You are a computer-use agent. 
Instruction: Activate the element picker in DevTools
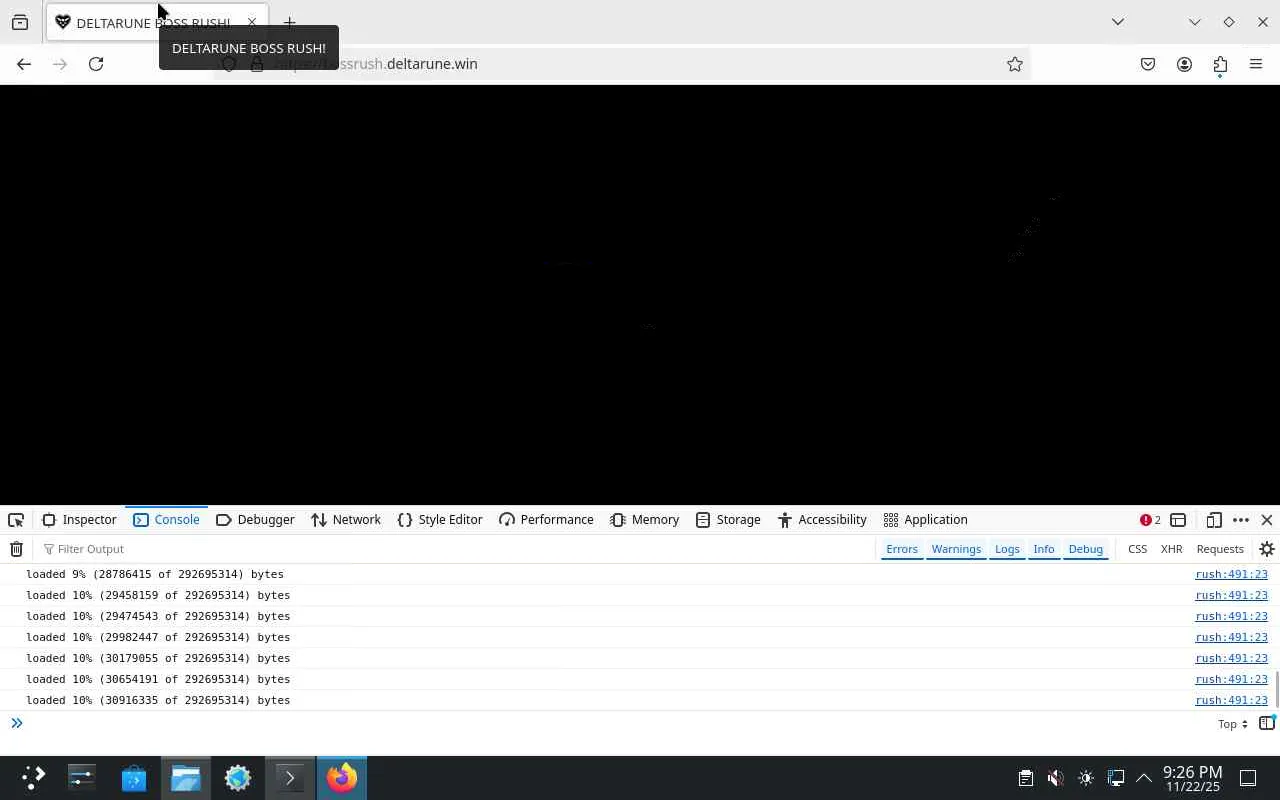coord(16,520)
